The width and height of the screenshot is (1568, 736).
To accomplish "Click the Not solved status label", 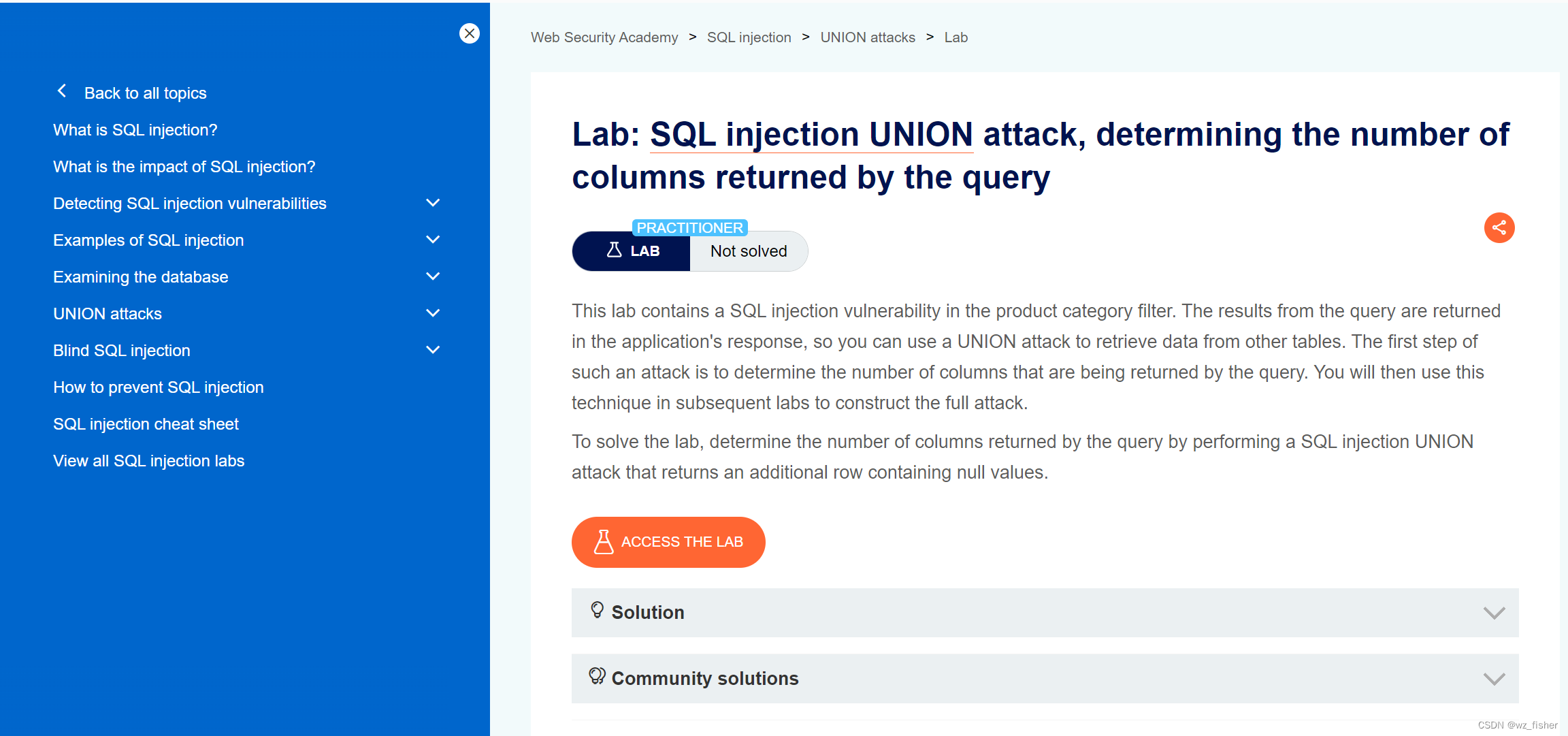I will (749, 251).
